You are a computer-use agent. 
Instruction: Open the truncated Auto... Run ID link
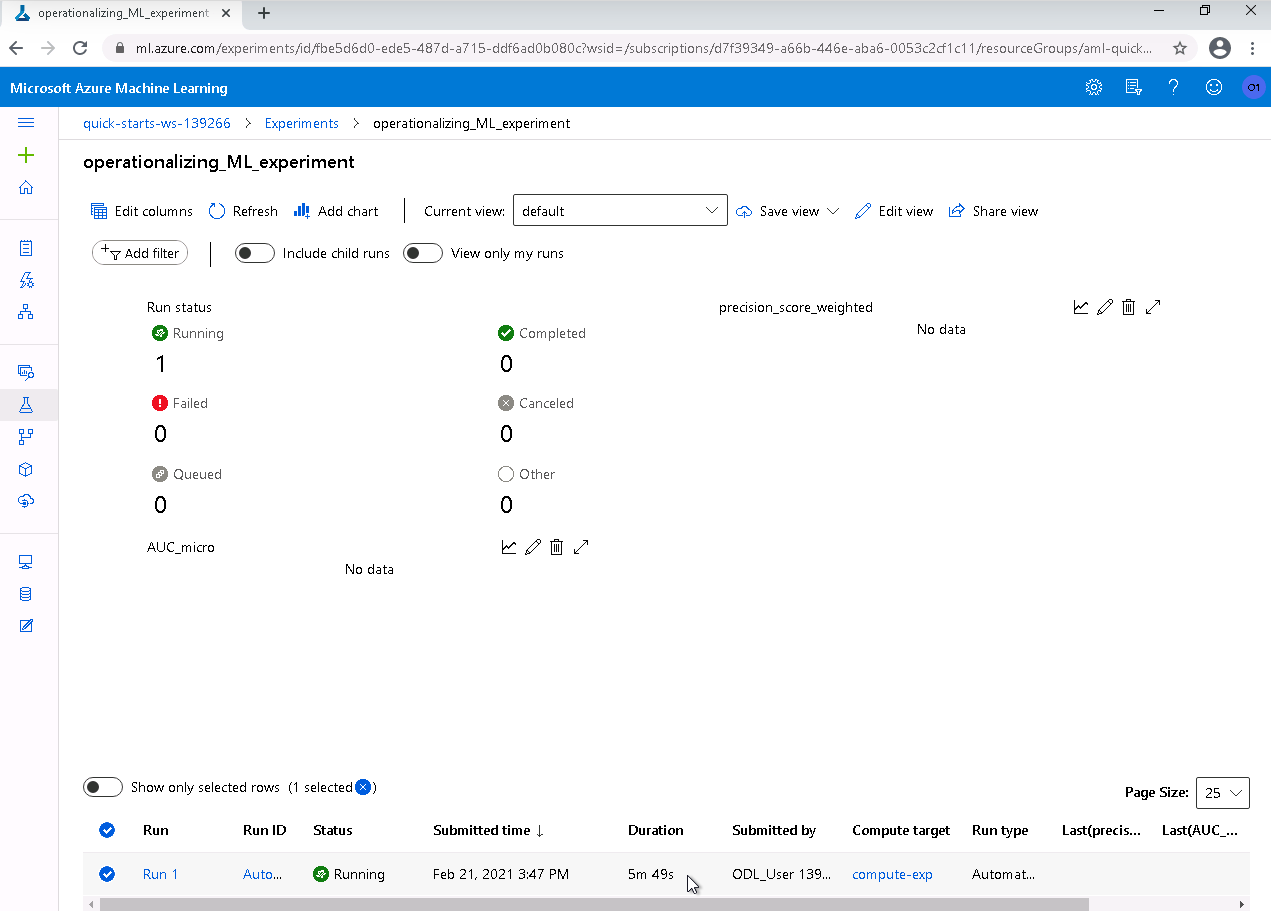[x=264, y=874]
